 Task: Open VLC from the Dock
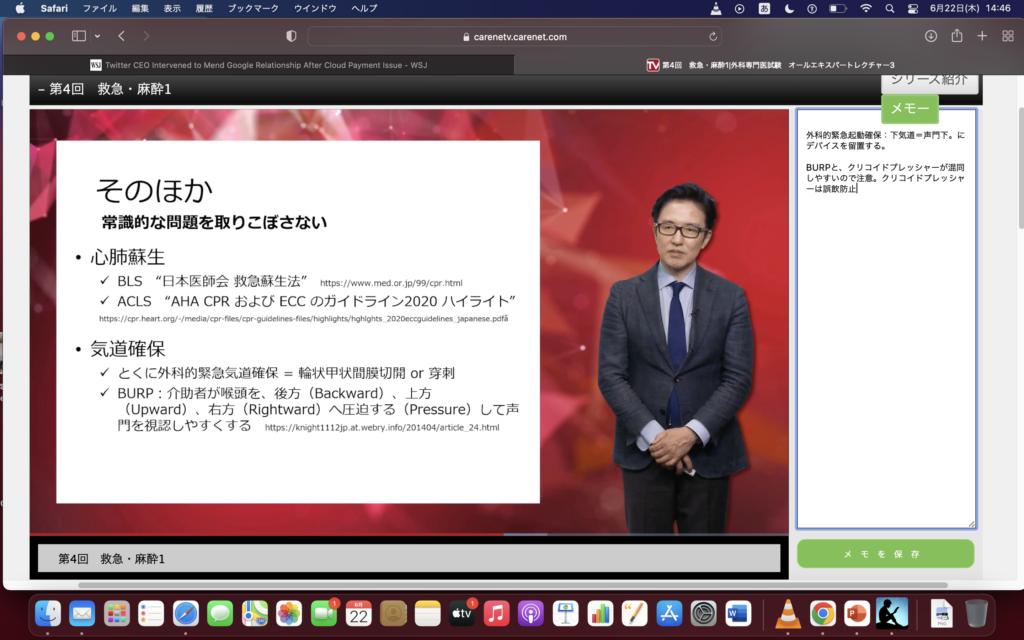click(788, 613)
